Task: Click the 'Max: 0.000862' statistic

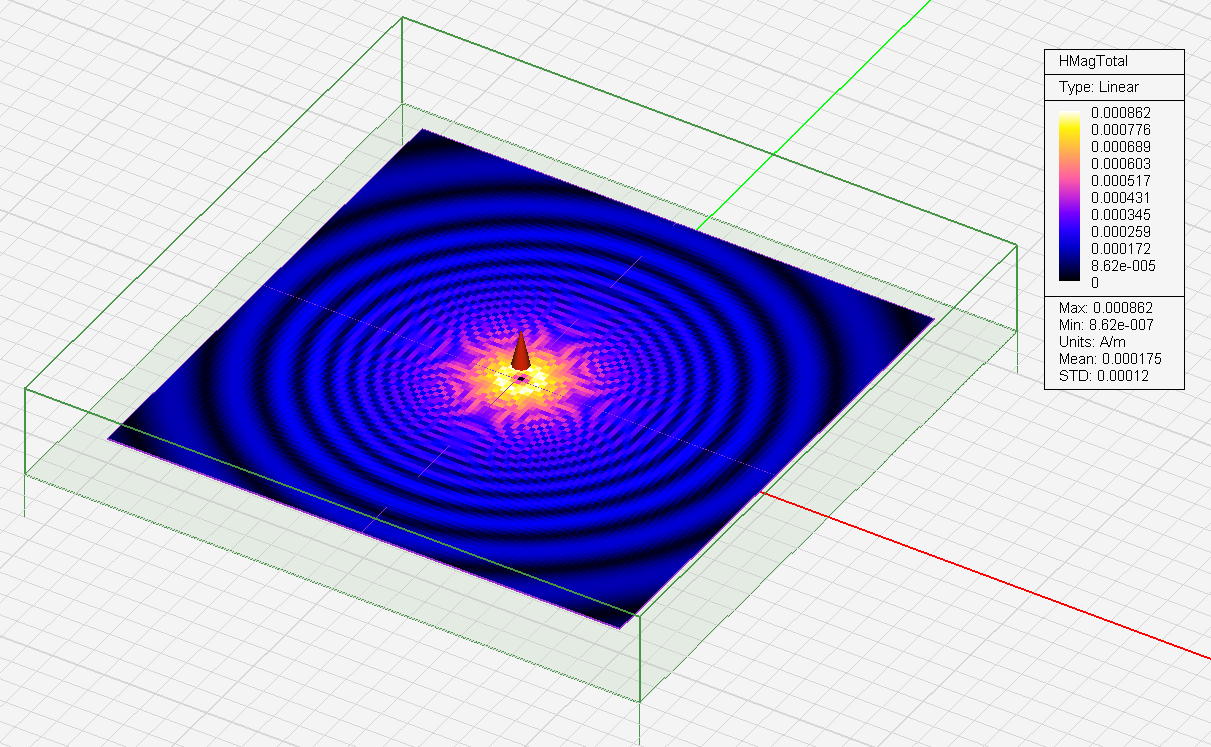Action: point(1107,307)
